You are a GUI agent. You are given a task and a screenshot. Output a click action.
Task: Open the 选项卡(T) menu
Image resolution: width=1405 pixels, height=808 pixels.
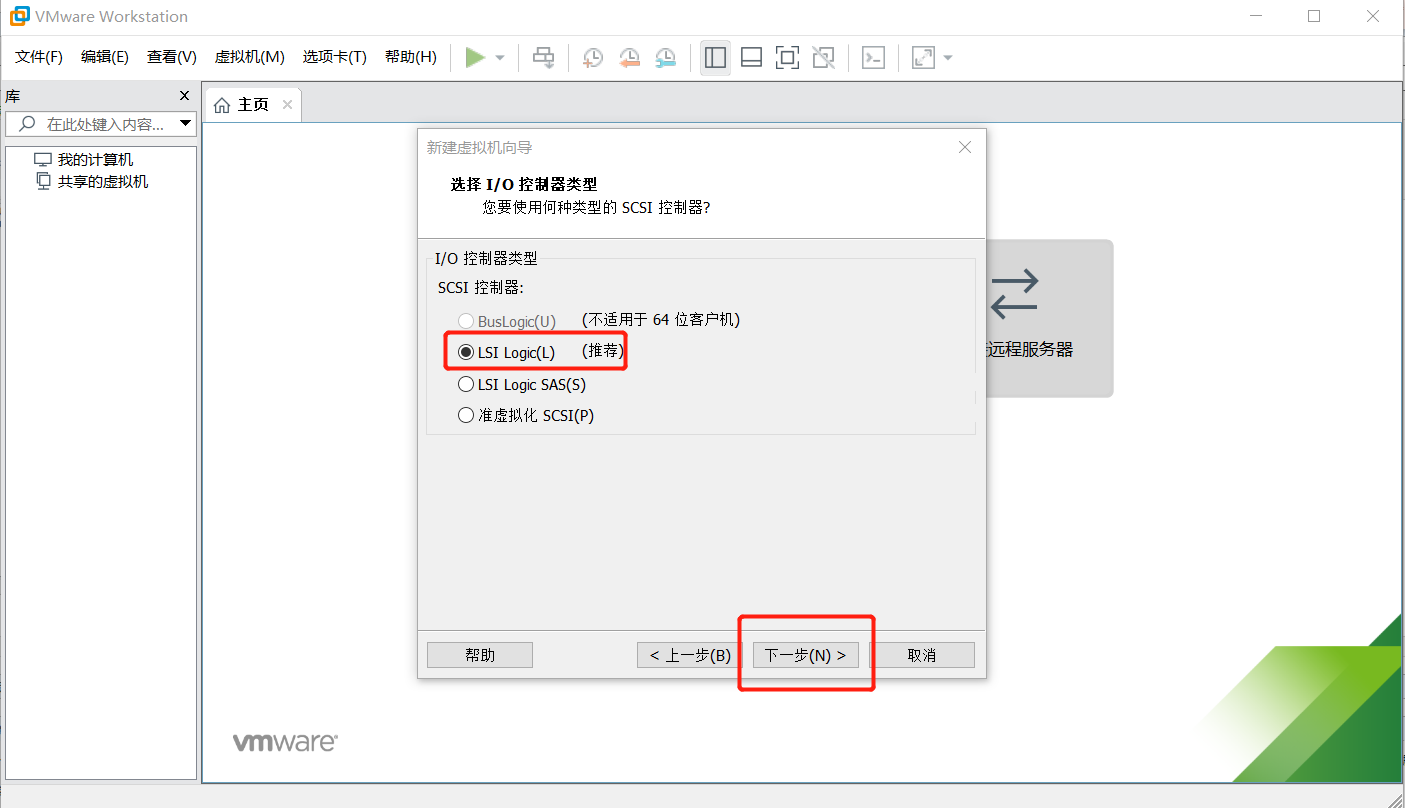tap(335, 57)
